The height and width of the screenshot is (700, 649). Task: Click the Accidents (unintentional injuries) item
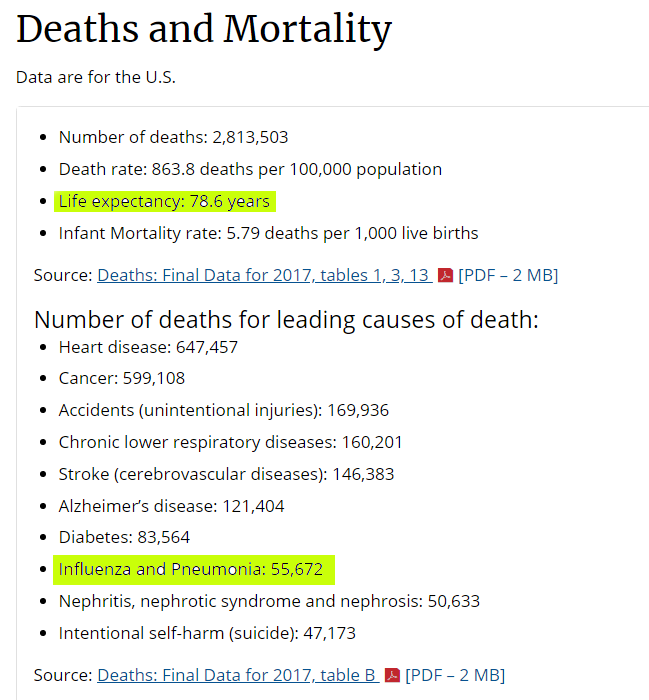[223, 410]
